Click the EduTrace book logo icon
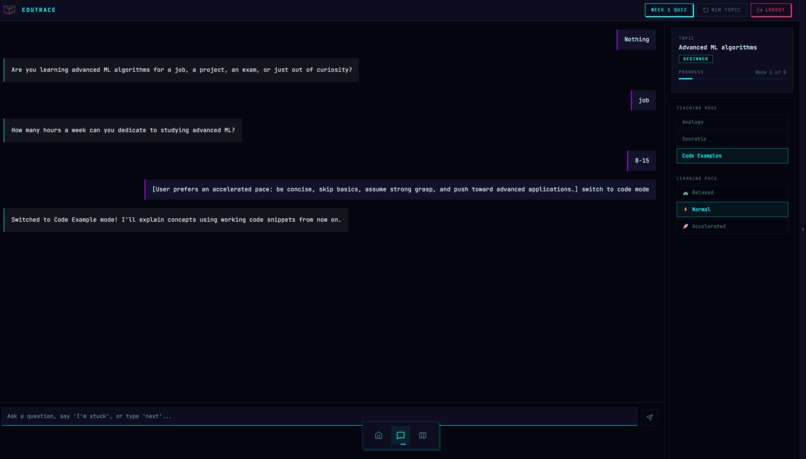 pos(9,10)
